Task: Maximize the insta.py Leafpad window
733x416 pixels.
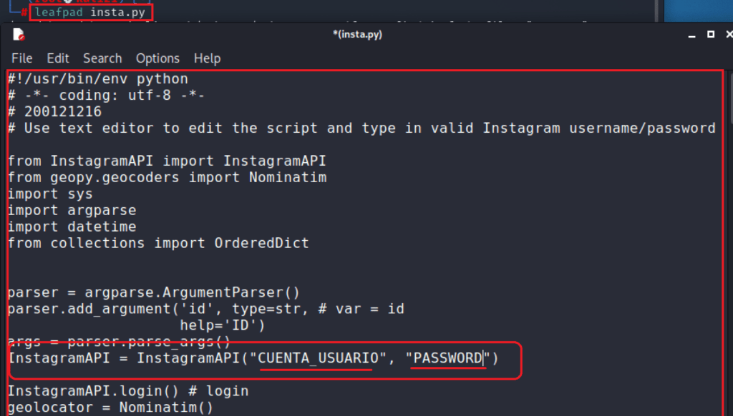Action: coord(711,34)
